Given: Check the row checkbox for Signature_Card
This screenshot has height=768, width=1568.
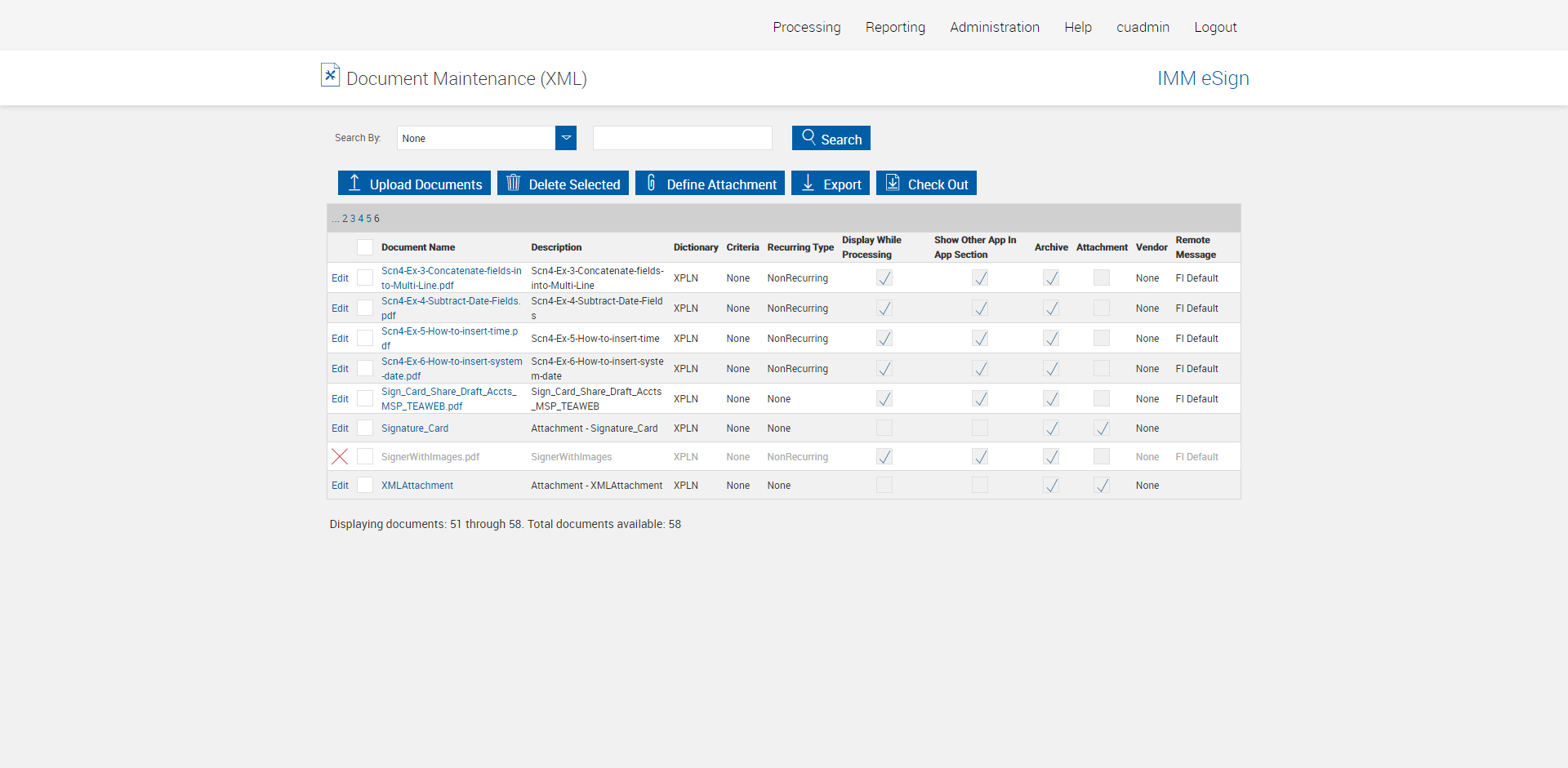Looking at the screenshot, I should [365, 428].
